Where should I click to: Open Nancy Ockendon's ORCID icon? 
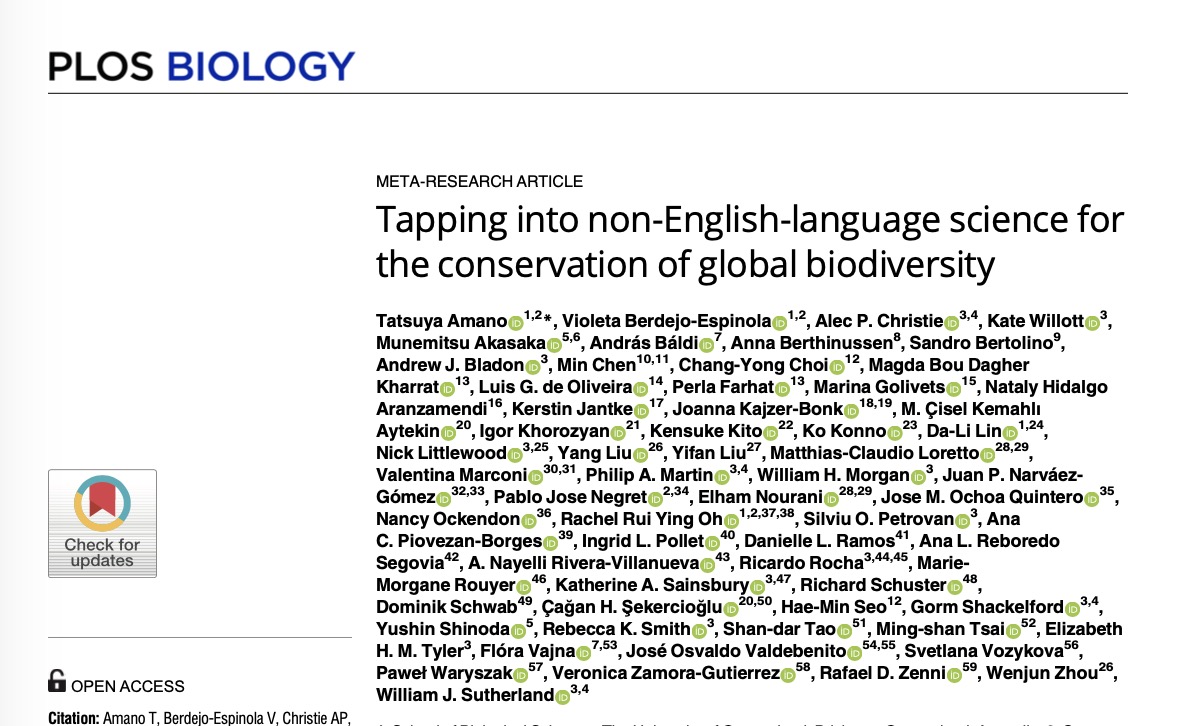point(529,520)
